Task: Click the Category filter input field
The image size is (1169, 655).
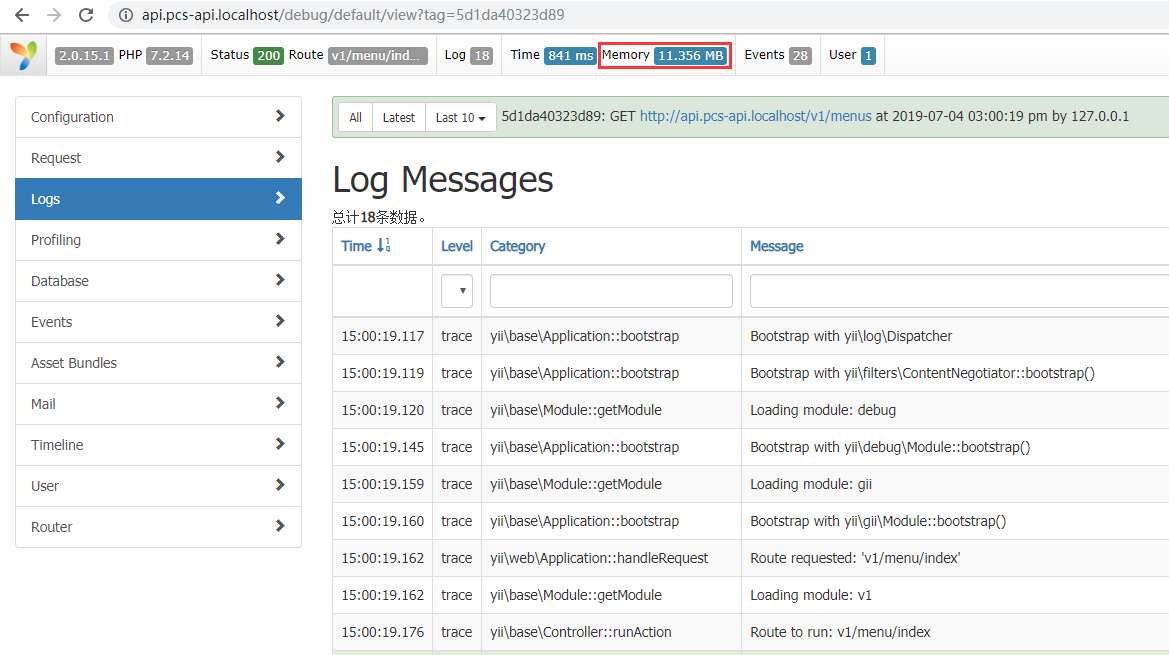Action: 611,291
